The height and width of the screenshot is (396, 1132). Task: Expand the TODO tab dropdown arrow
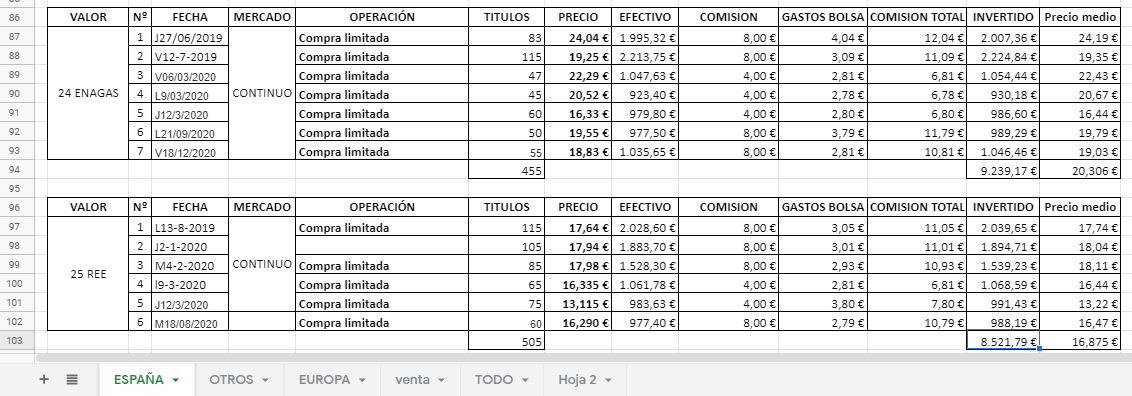point(525,380)
